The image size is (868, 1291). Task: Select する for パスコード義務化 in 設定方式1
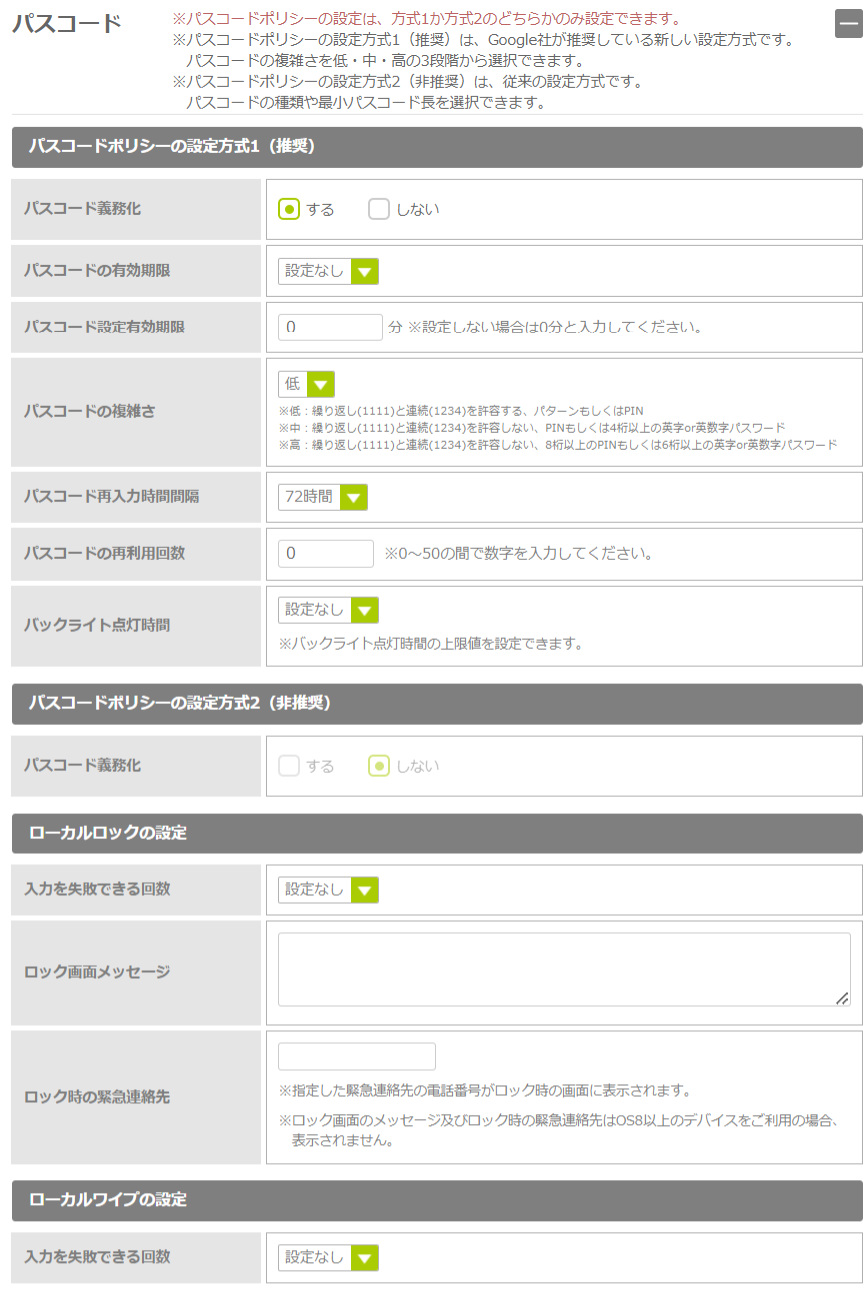click(x=288, y=209)
